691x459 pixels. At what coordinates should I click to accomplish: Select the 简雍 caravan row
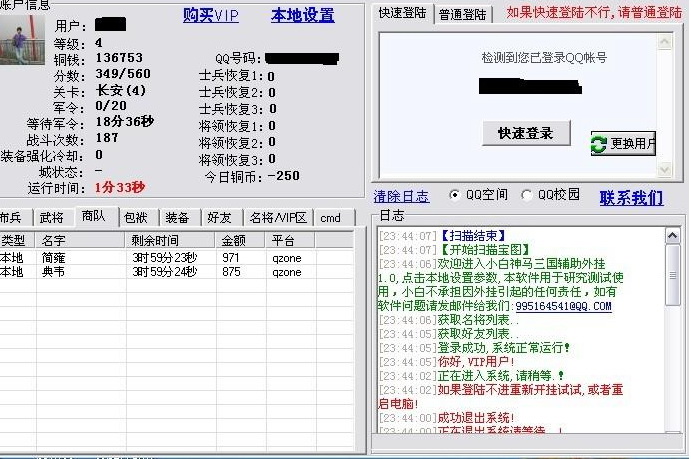pos(176,258)
